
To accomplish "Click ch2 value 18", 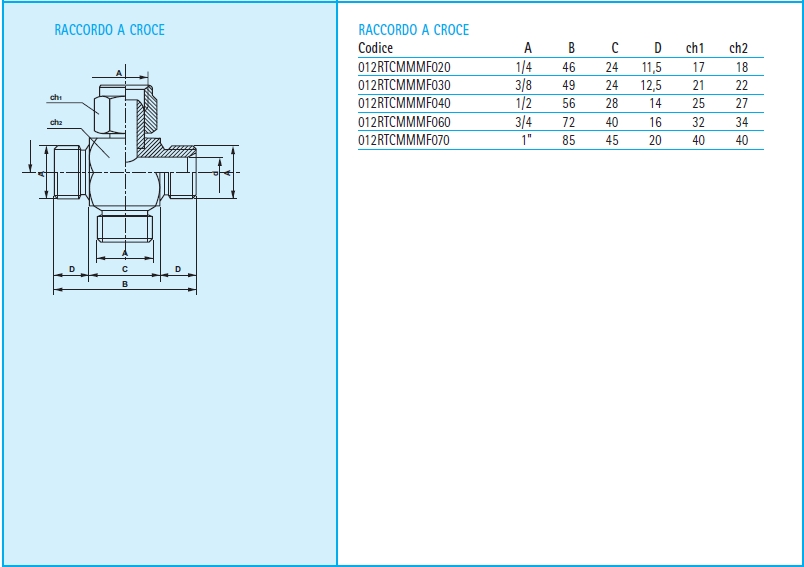I will [x=742, y=67].
